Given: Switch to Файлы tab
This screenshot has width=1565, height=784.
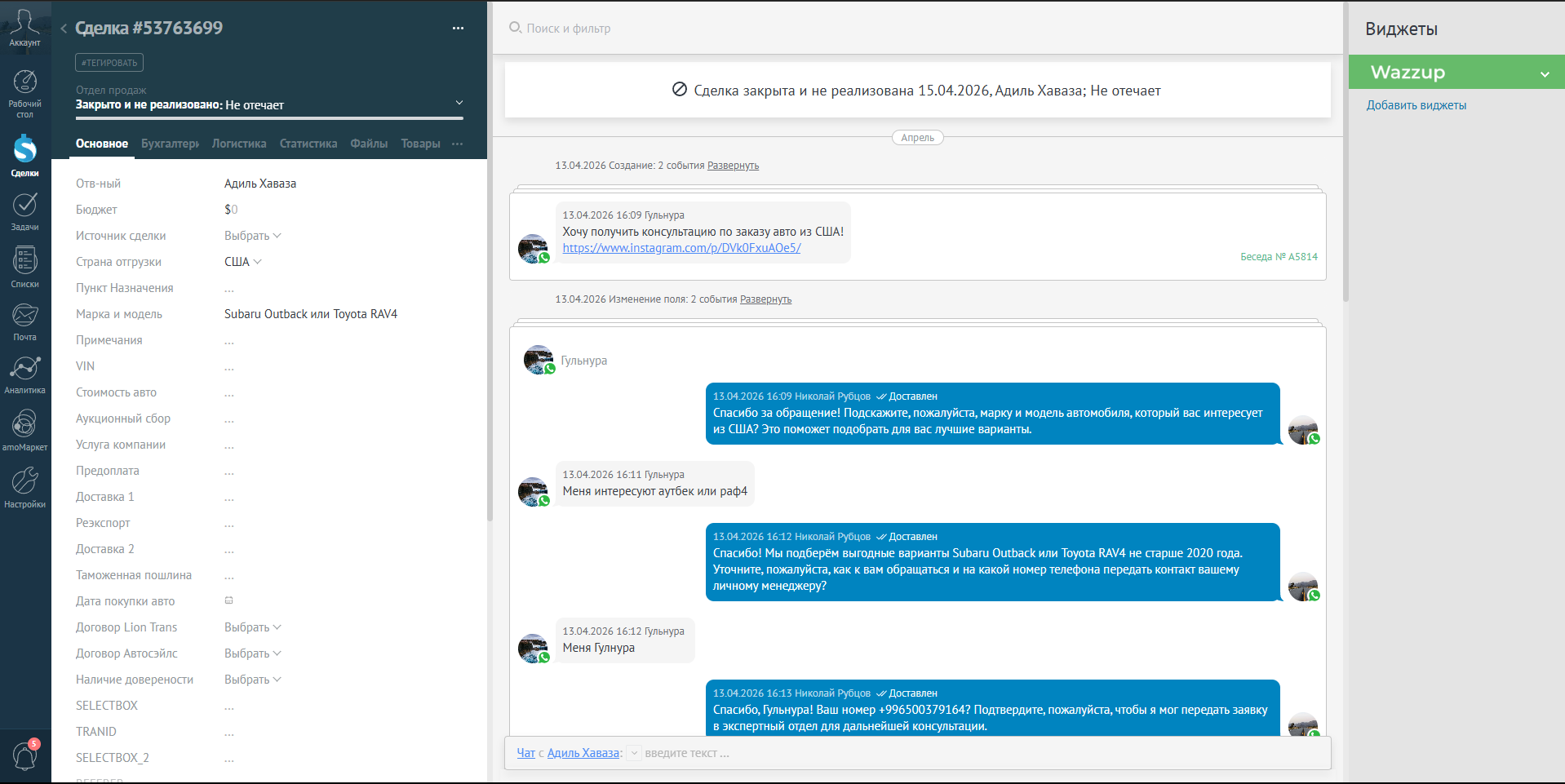Looking at the screenshot, I should tap(369, 144).
